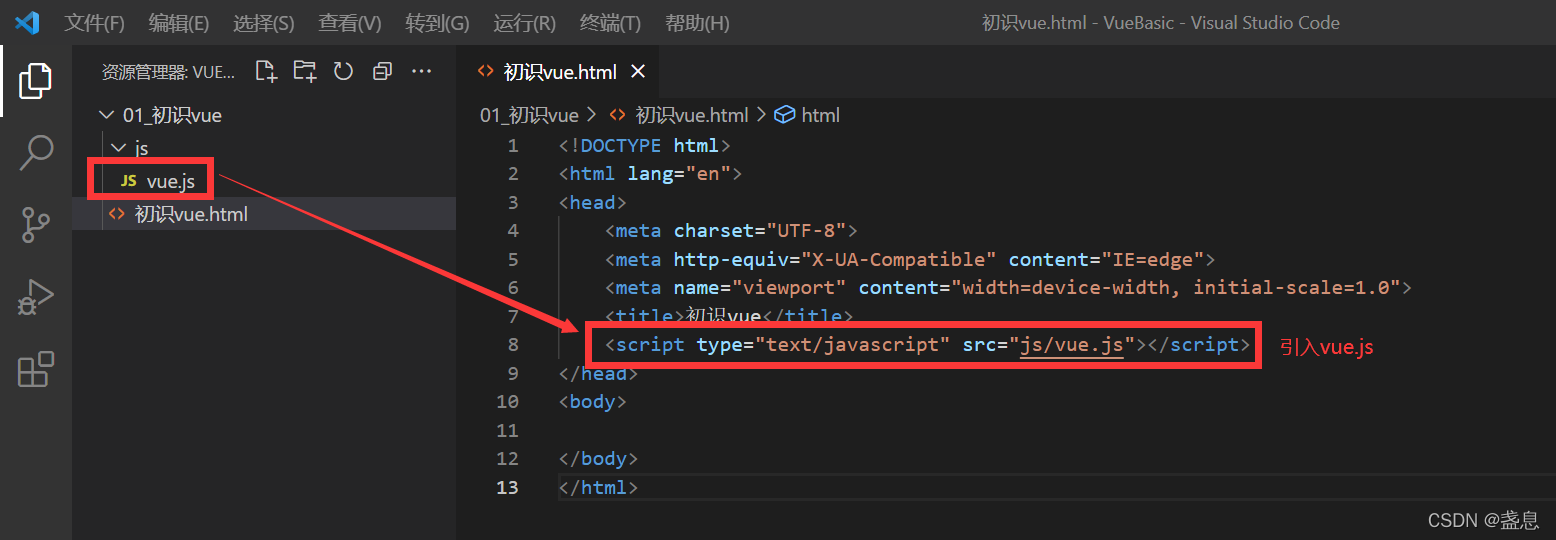
Task: Click the closing </html> tag
Action: pos(599,488)
